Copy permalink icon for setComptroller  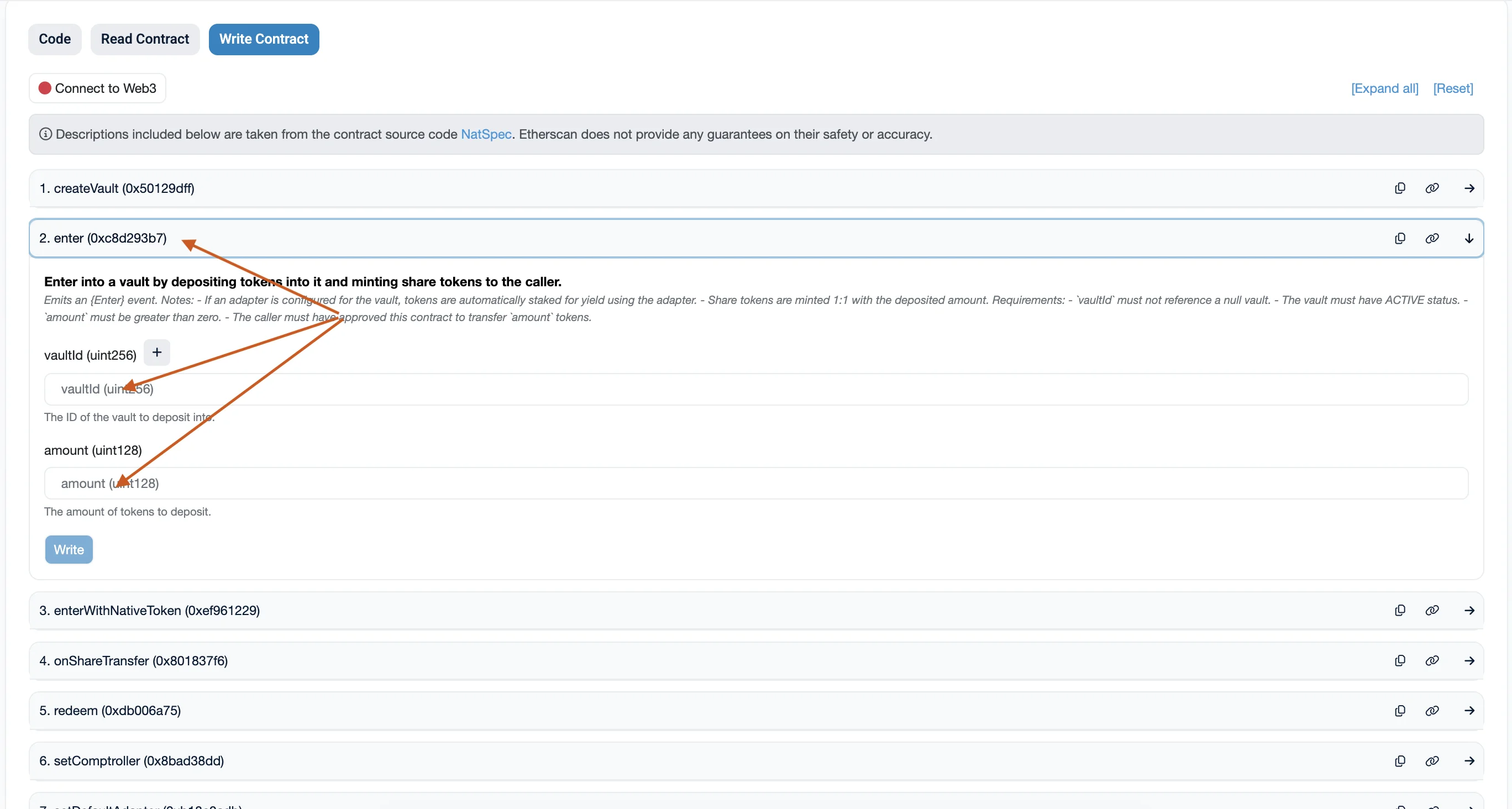[1431, 761]
